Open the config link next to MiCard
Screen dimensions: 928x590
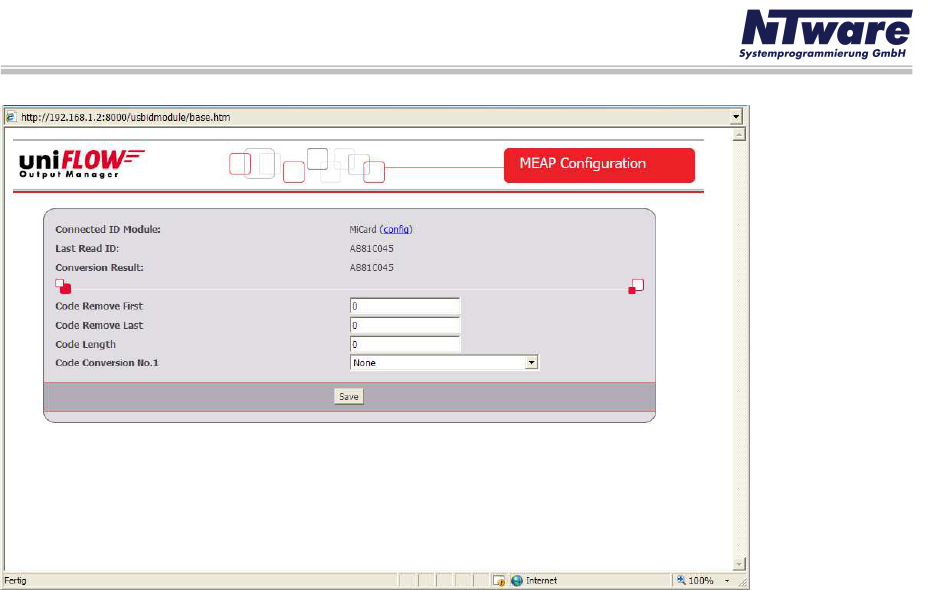pyautogui.click(x=396, y=230)
